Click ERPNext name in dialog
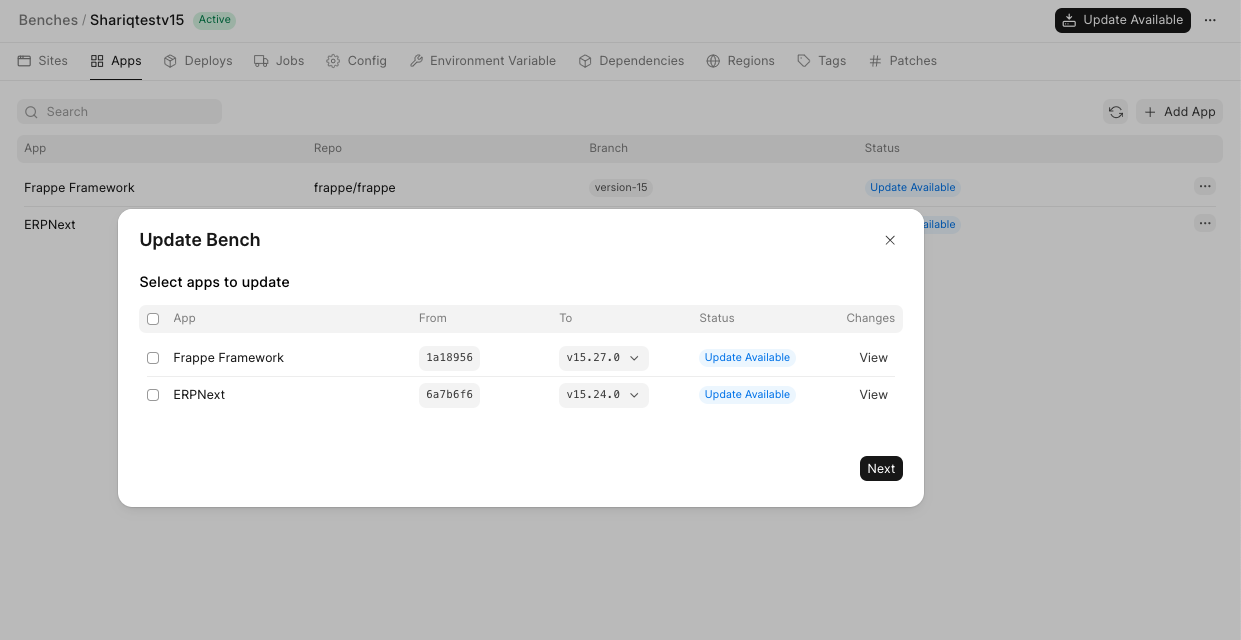 [199, 395]
